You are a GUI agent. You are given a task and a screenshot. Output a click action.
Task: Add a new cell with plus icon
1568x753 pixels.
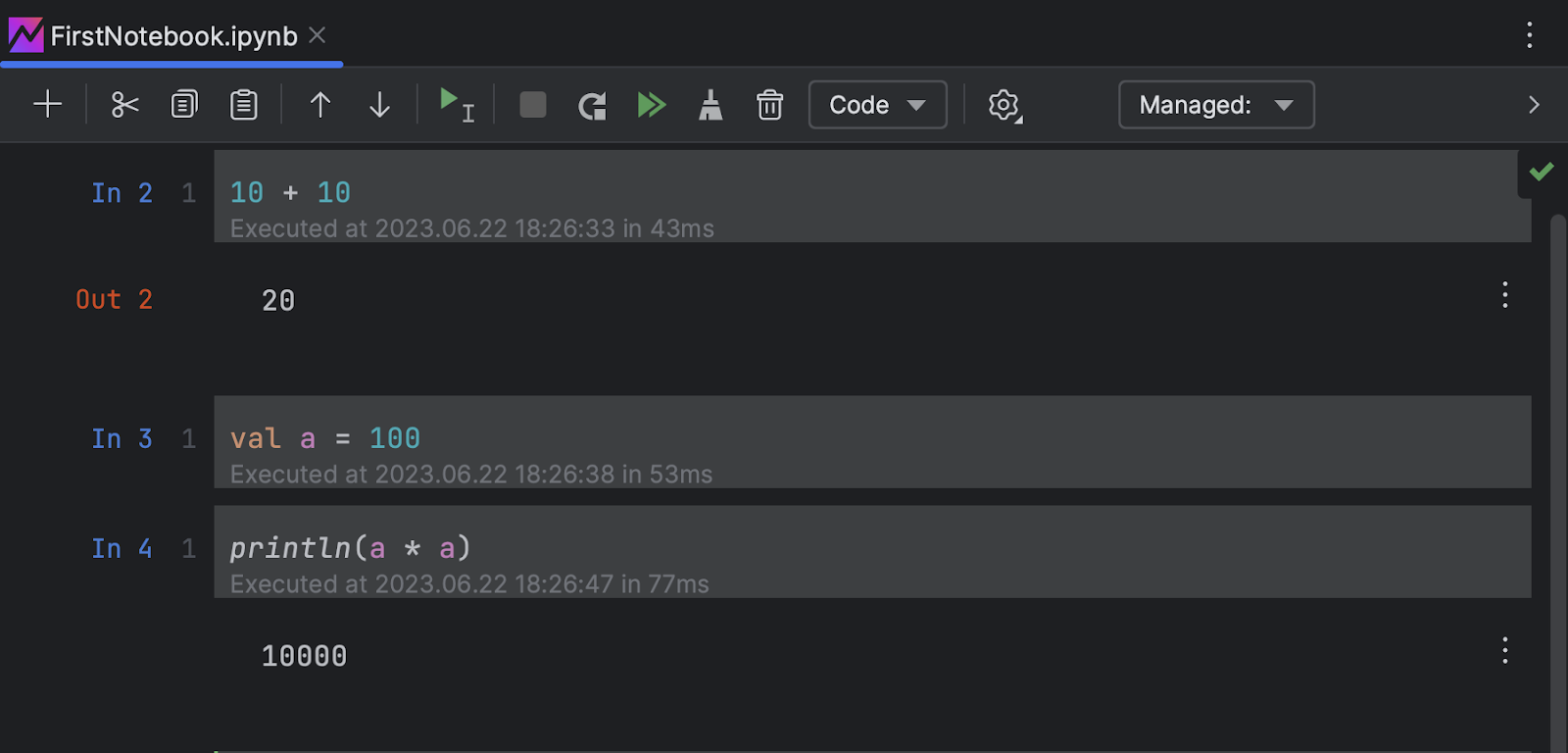47,105
